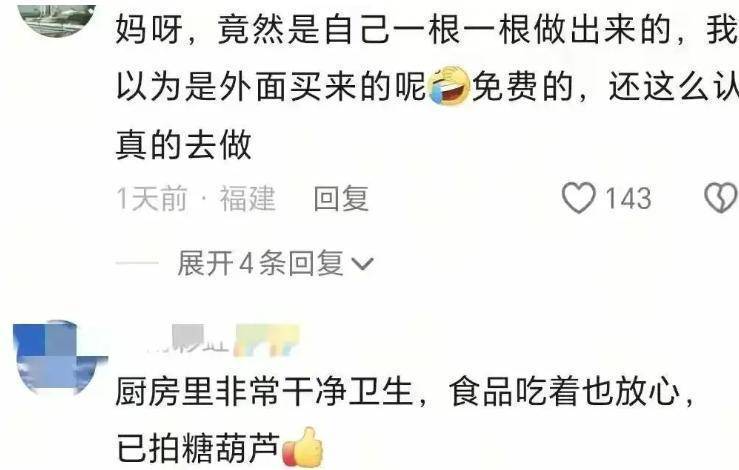739x470 pixels.
Task: Reply to the comment via 回复
Action: coord(341,198)
